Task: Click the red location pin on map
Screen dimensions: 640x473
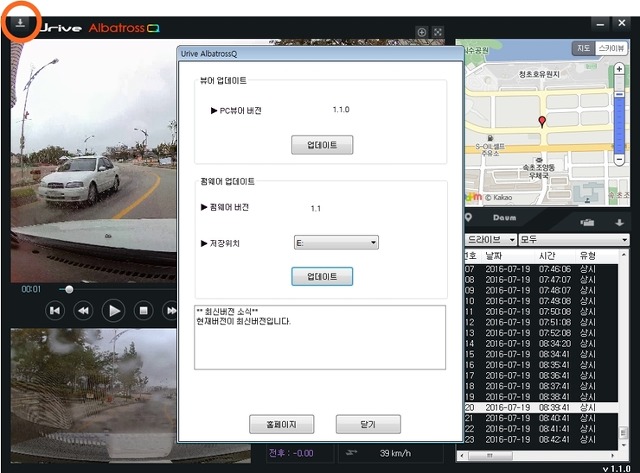Action: click(x=542, y=122)
